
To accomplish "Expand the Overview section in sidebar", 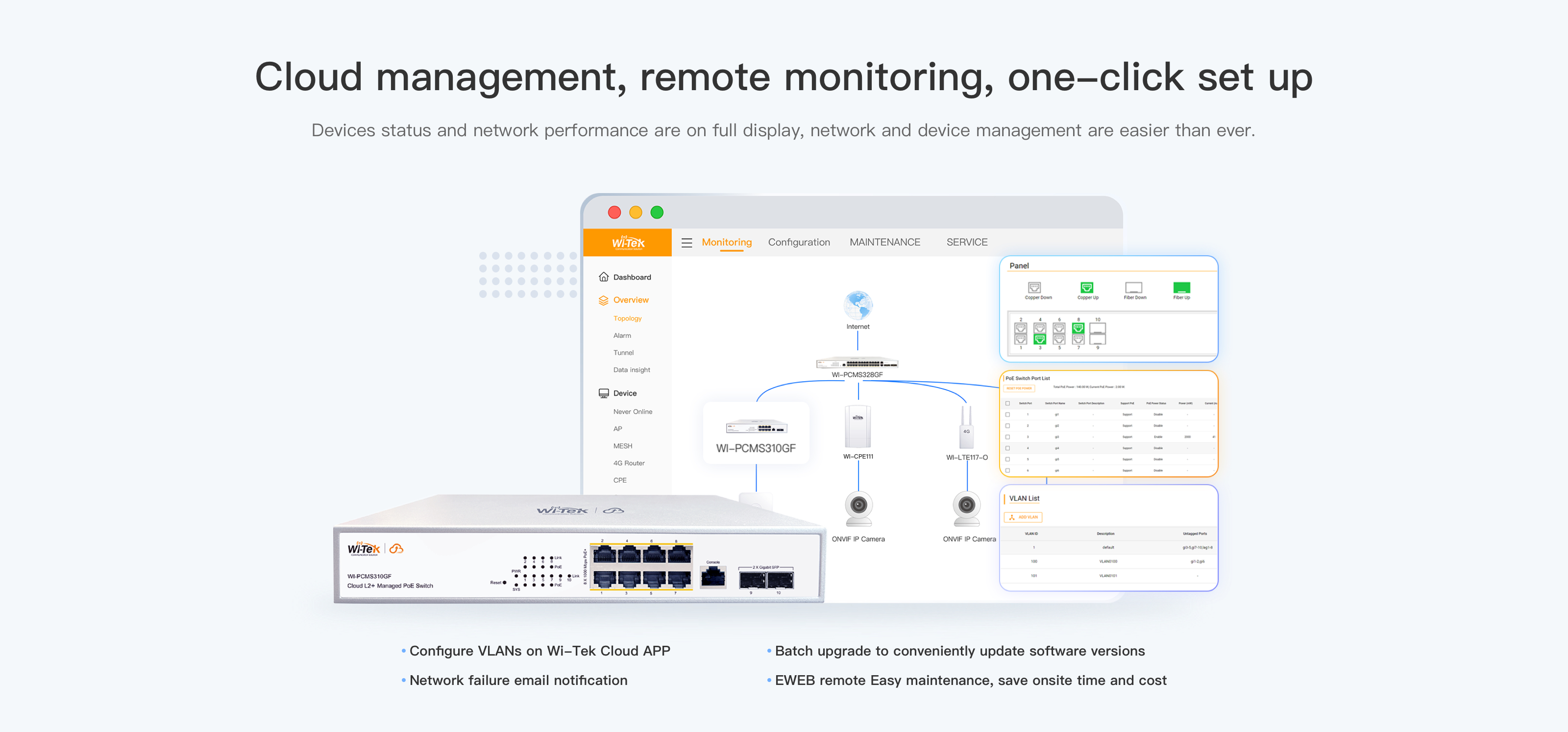I will tap(630, 300).
